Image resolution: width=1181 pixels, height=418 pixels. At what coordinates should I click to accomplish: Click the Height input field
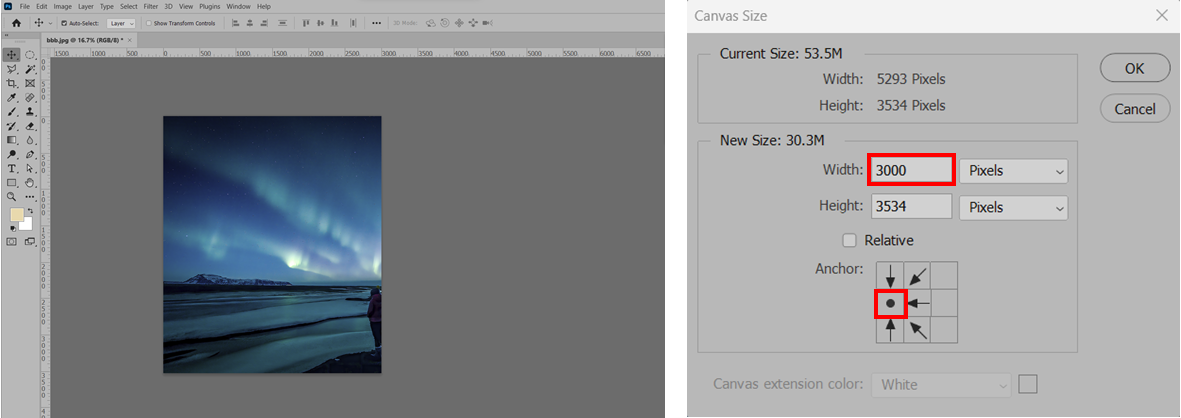tap(911, 206)
